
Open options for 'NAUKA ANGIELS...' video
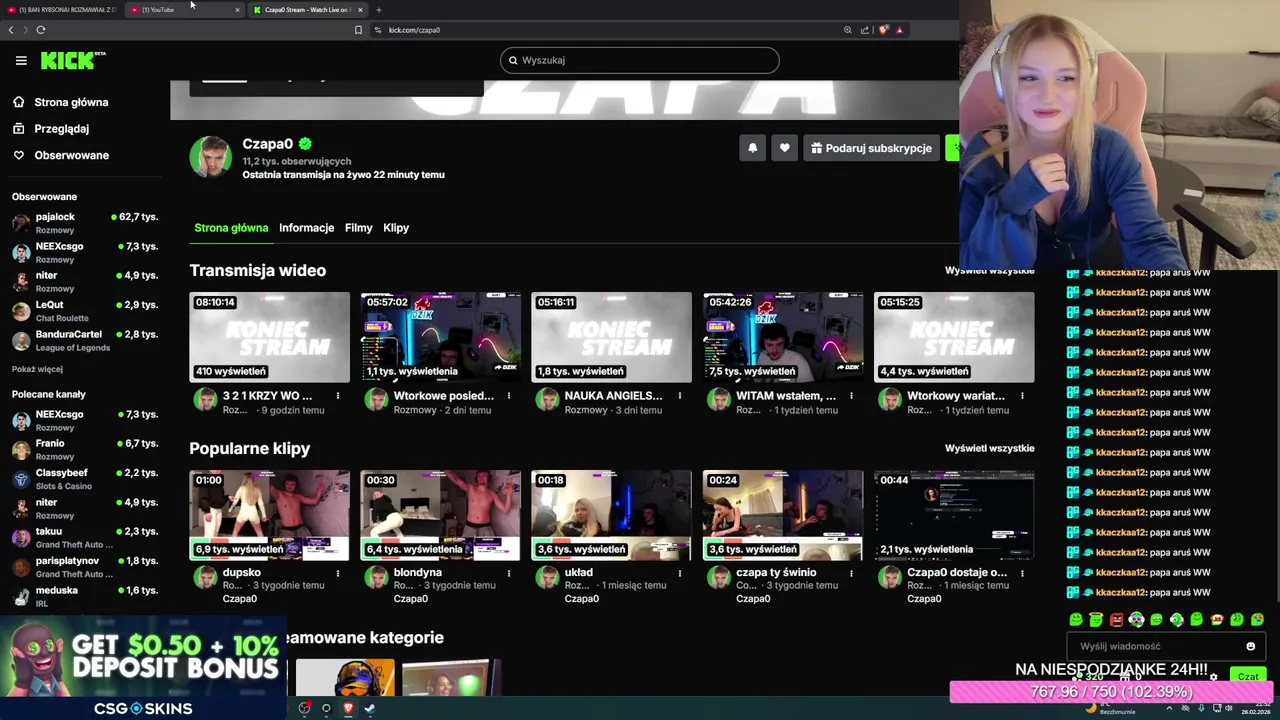680,396
